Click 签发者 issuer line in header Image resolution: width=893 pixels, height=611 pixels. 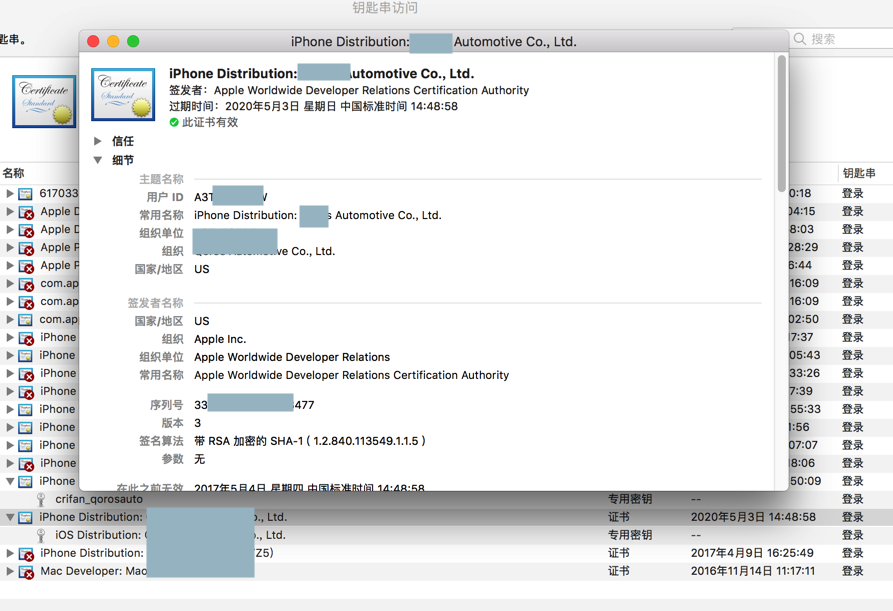tap(349, 90)
